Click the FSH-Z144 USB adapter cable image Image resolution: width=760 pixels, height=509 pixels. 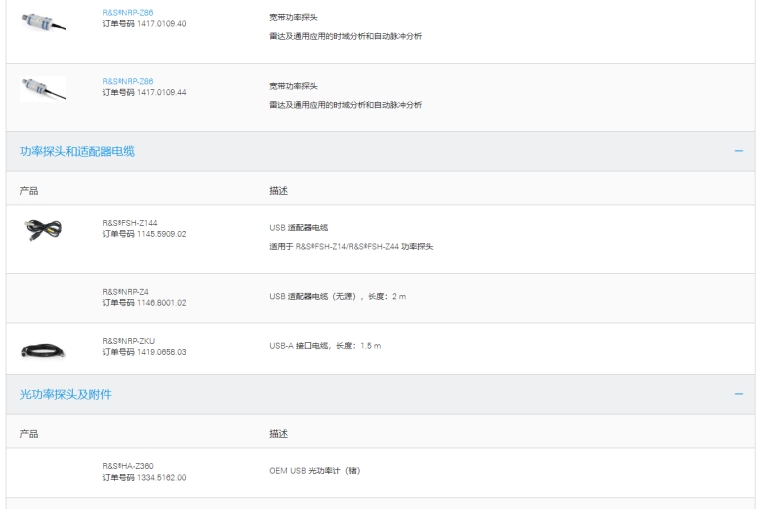click(x=43, y=228)
